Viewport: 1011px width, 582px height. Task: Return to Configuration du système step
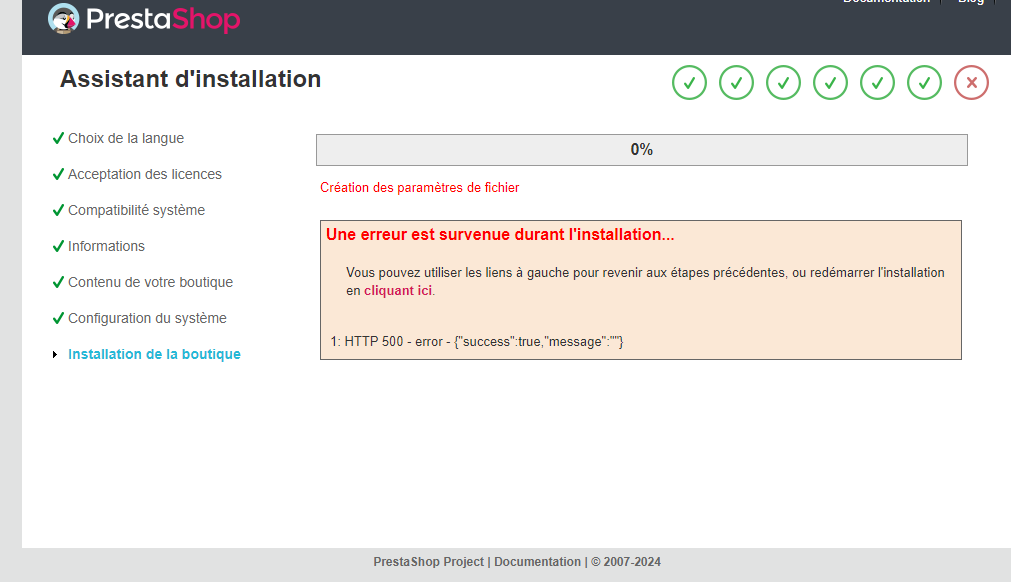pos(147,318)
